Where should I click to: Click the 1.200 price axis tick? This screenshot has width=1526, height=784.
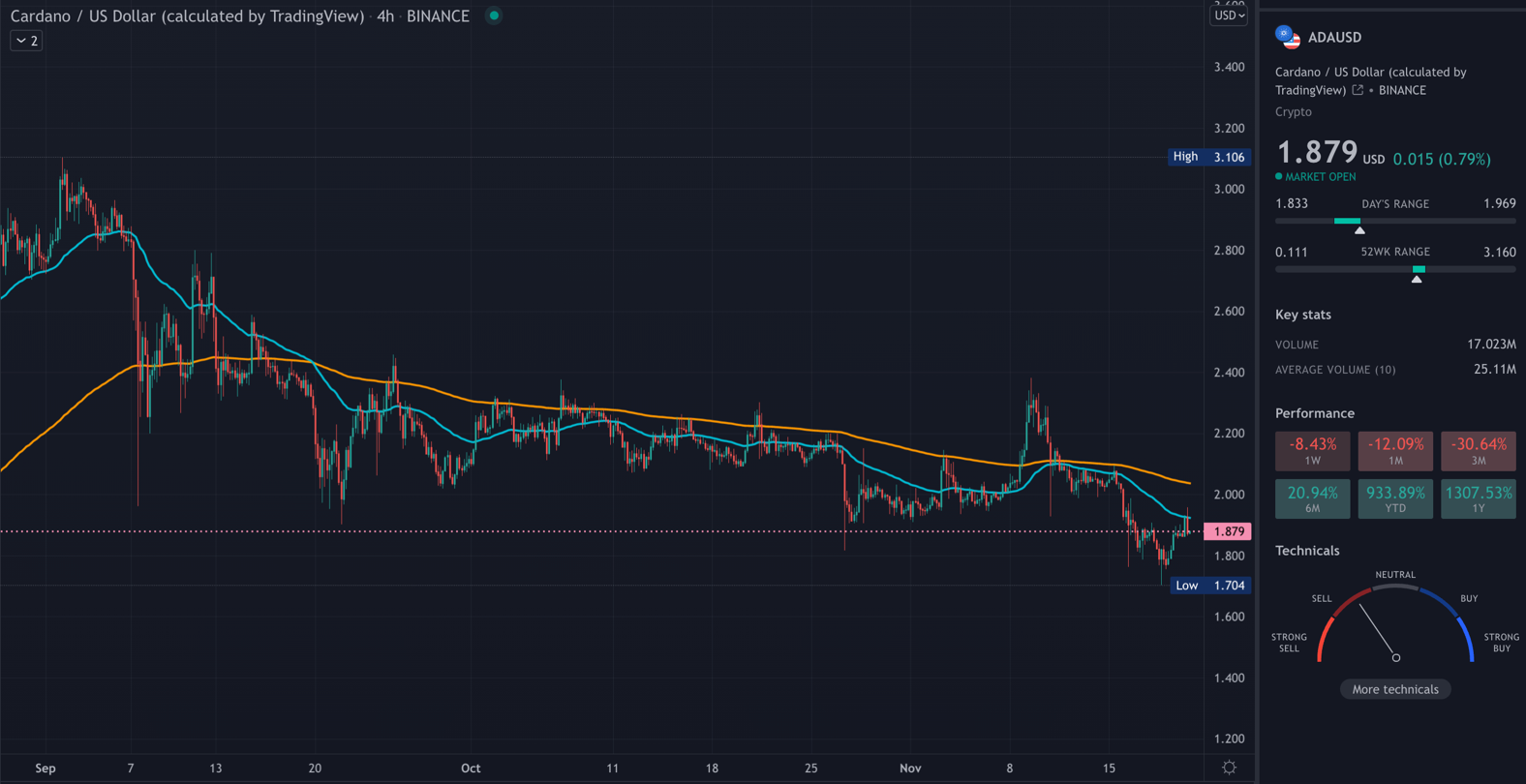[1229, 739]
